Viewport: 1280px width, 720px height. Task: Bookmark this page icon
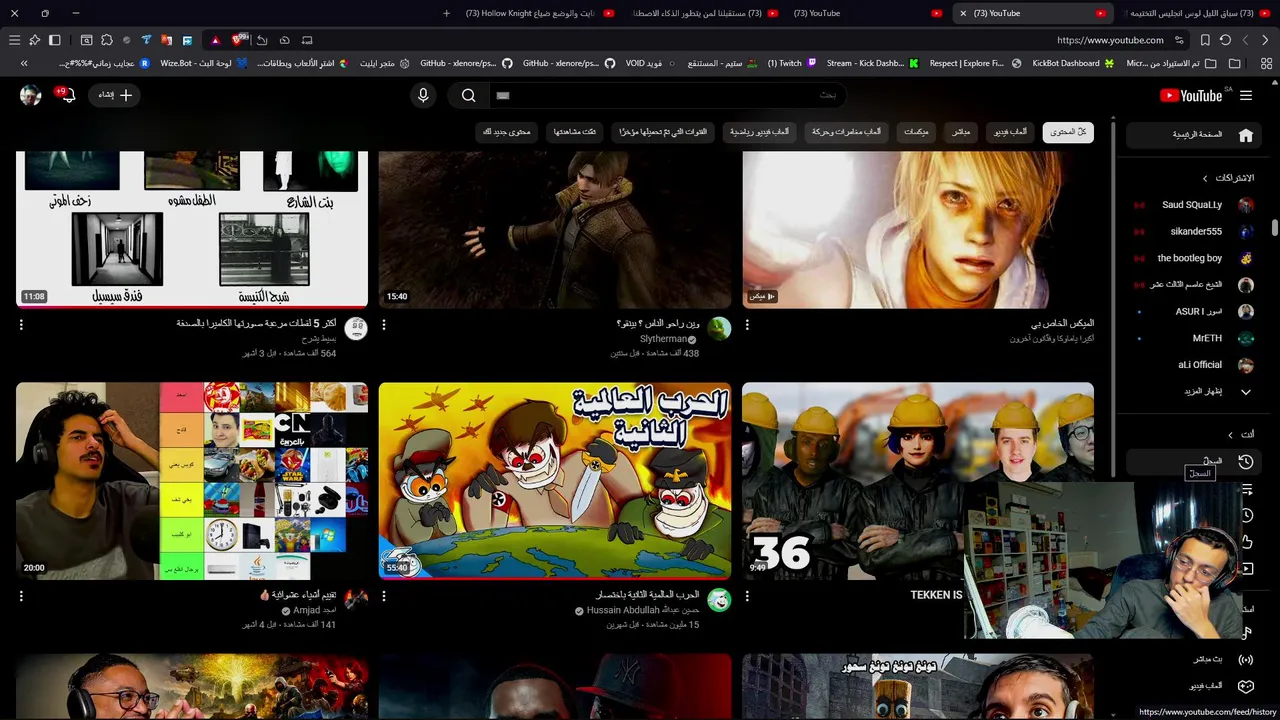click(x=1205, y=40)
